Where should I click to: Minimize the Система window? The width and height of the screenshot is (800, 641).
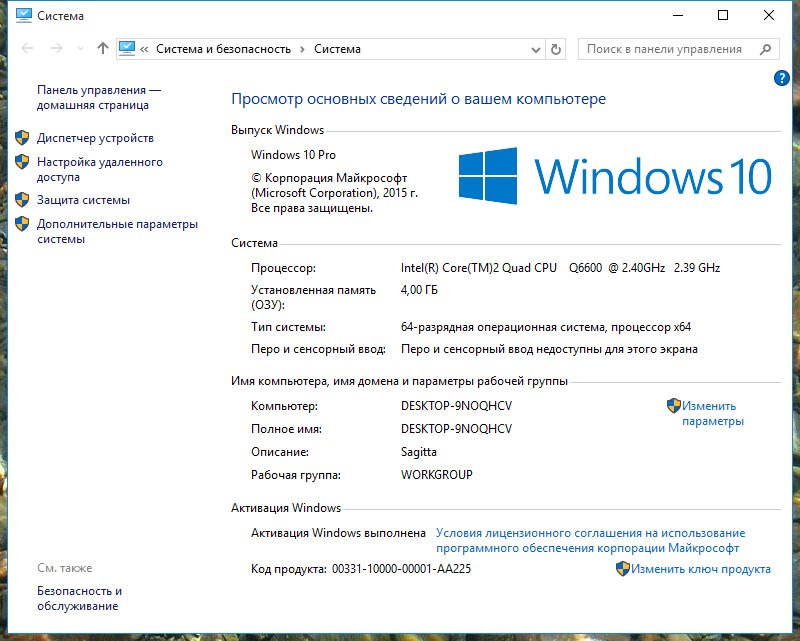tap(678, 15)
